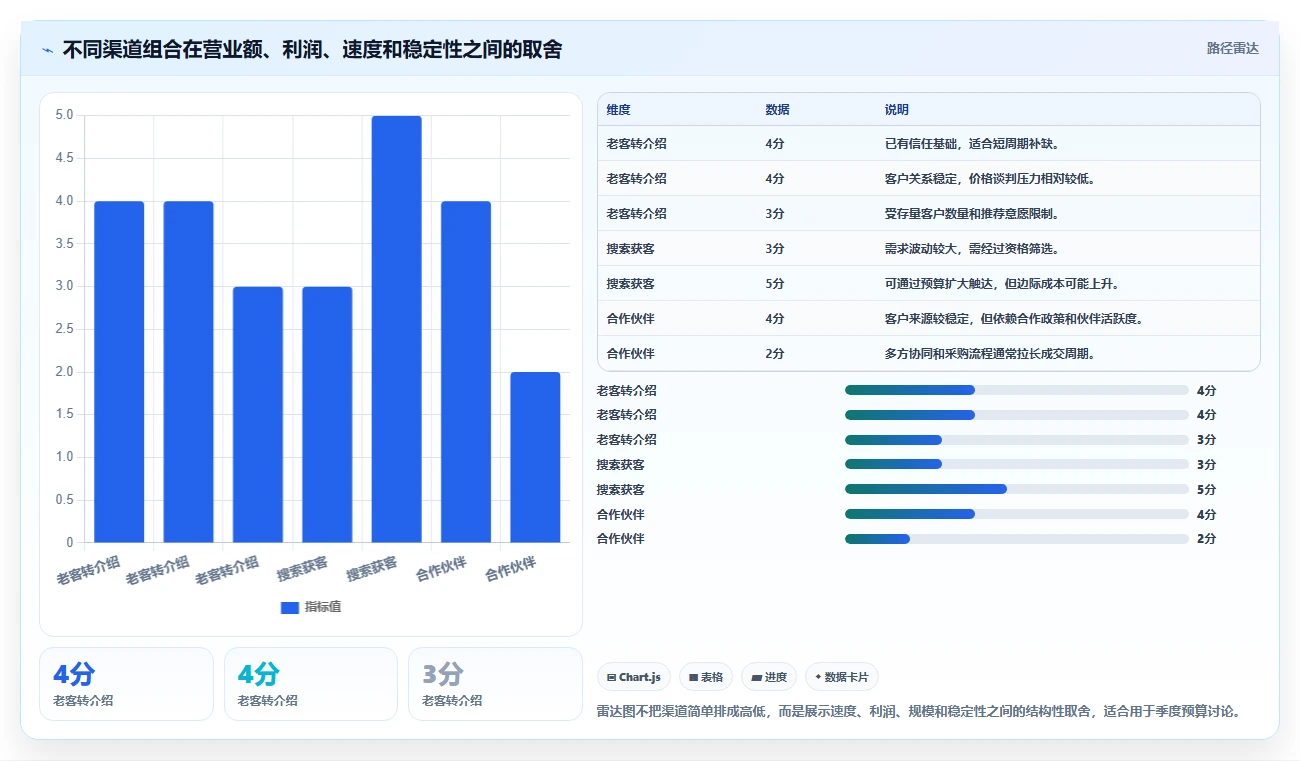
Task: Click the 搜索获客 3分 progress bar
Action: tap(1017, 464)
